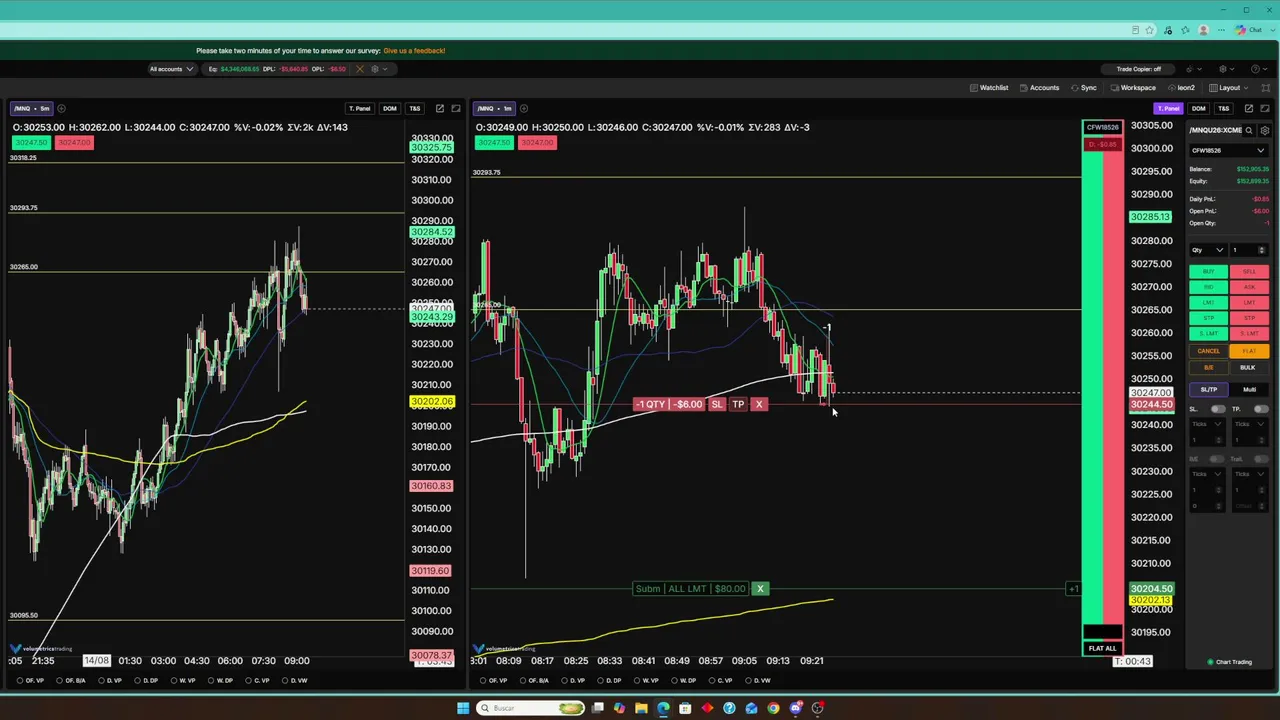
Task: Switch to Multi tab
Action: click(x=1249, y=390)
